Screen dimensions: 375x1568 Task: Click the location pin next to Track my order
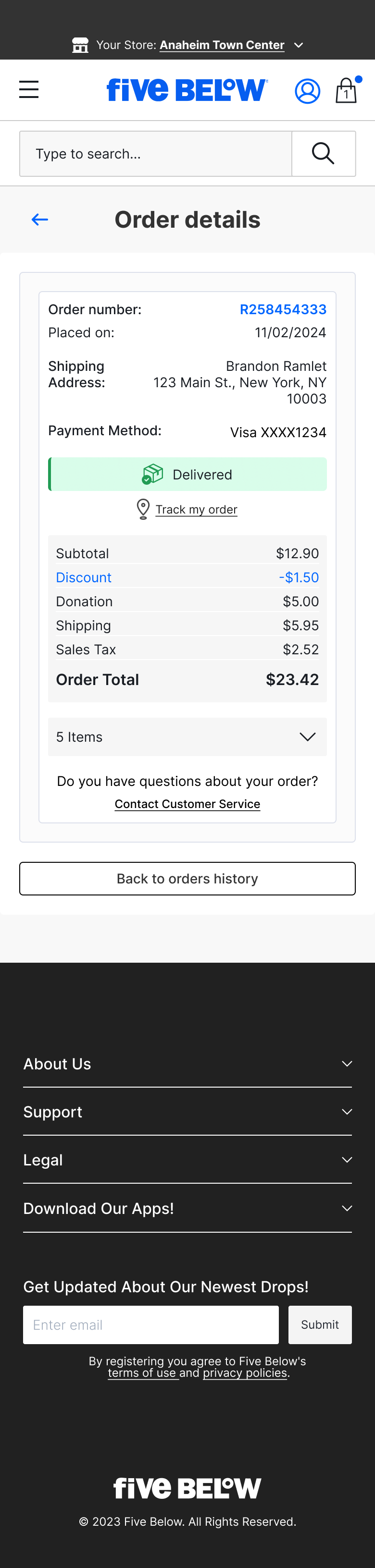click(x=142, y=509)
